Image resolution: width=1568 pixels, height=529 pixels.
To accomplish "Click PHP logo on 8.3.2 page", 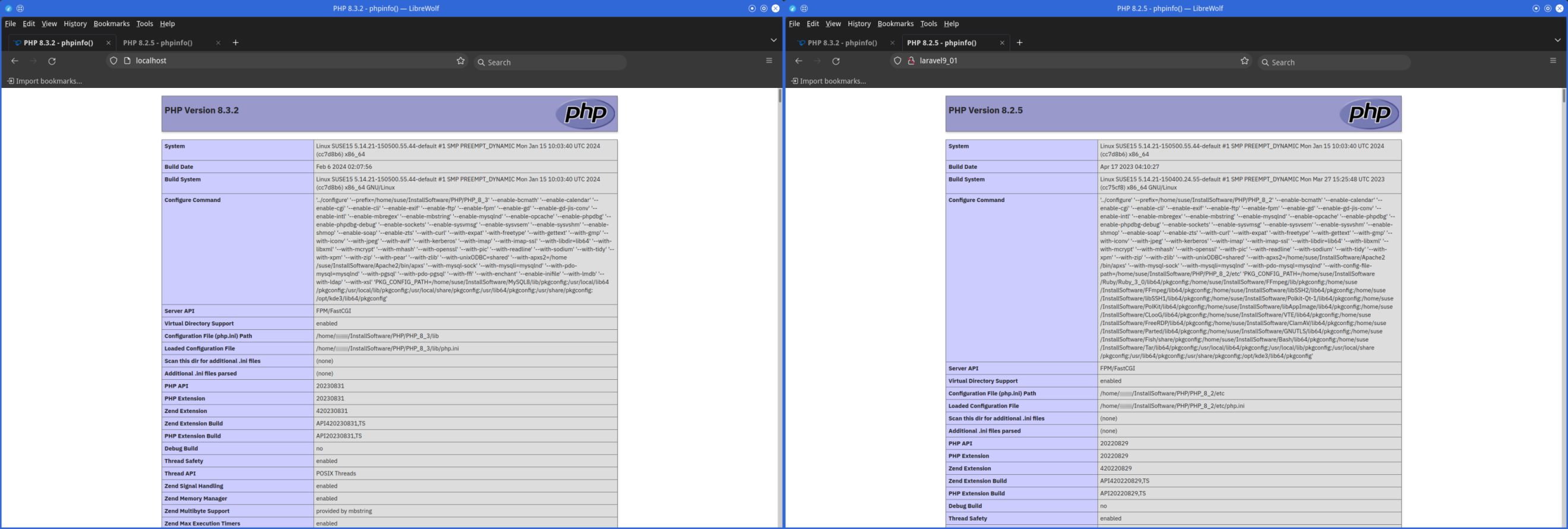I will click(x=585, y=114).
